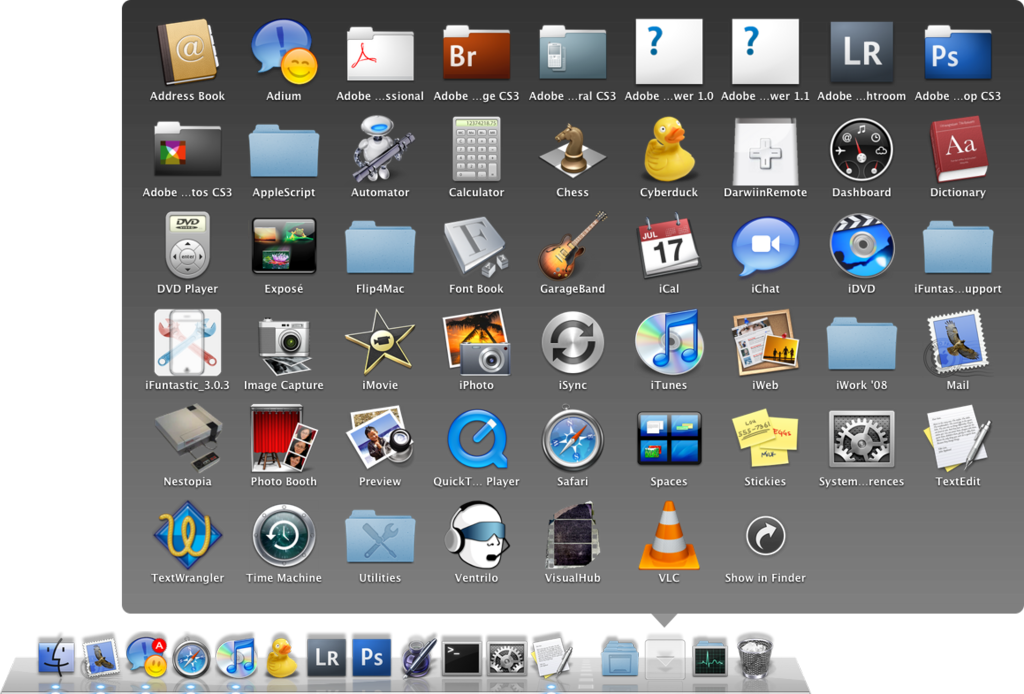Image resolution: width=1024 pixels, height=694 pixels.
Task: Open System Preferences in the grid
Action: click(x=861, y=439)
